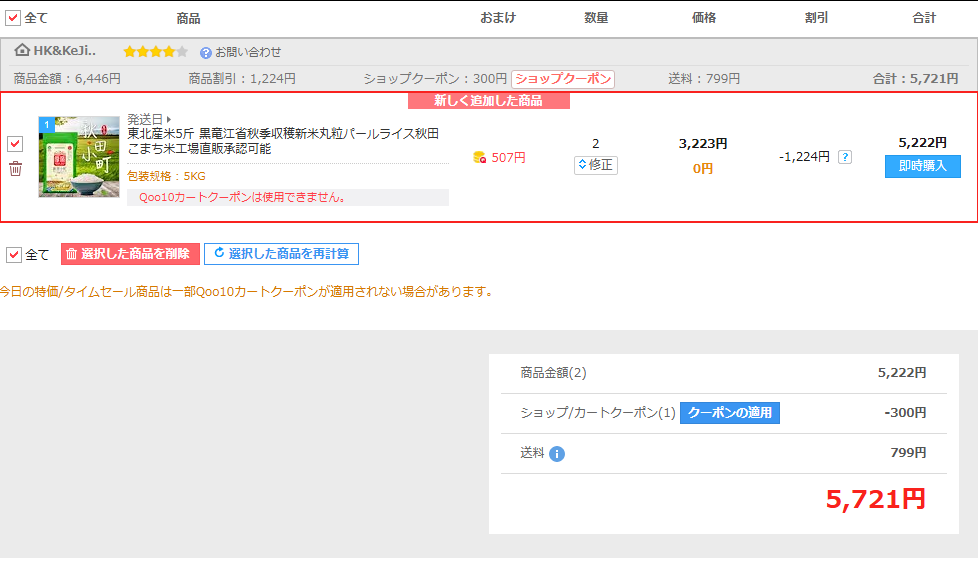Uncheck the rice product item checkbox
This screenshot has width=978, height=561.
click(15, 144)
